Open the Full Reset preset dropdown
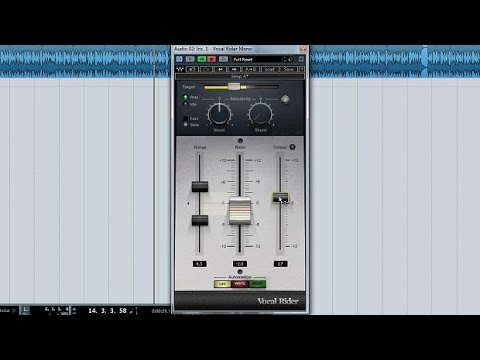The width and height of the screenshot is (480, 360). 257,59
